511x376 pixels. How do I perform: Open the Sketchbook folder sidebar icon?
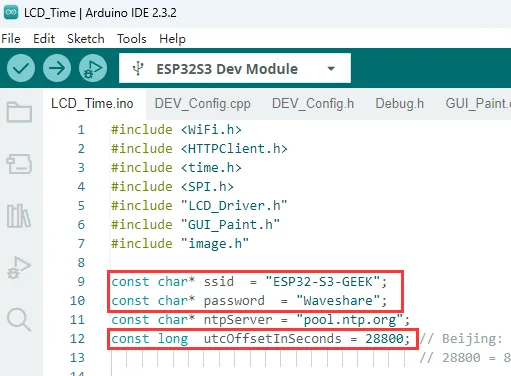[x=19, y=112]
